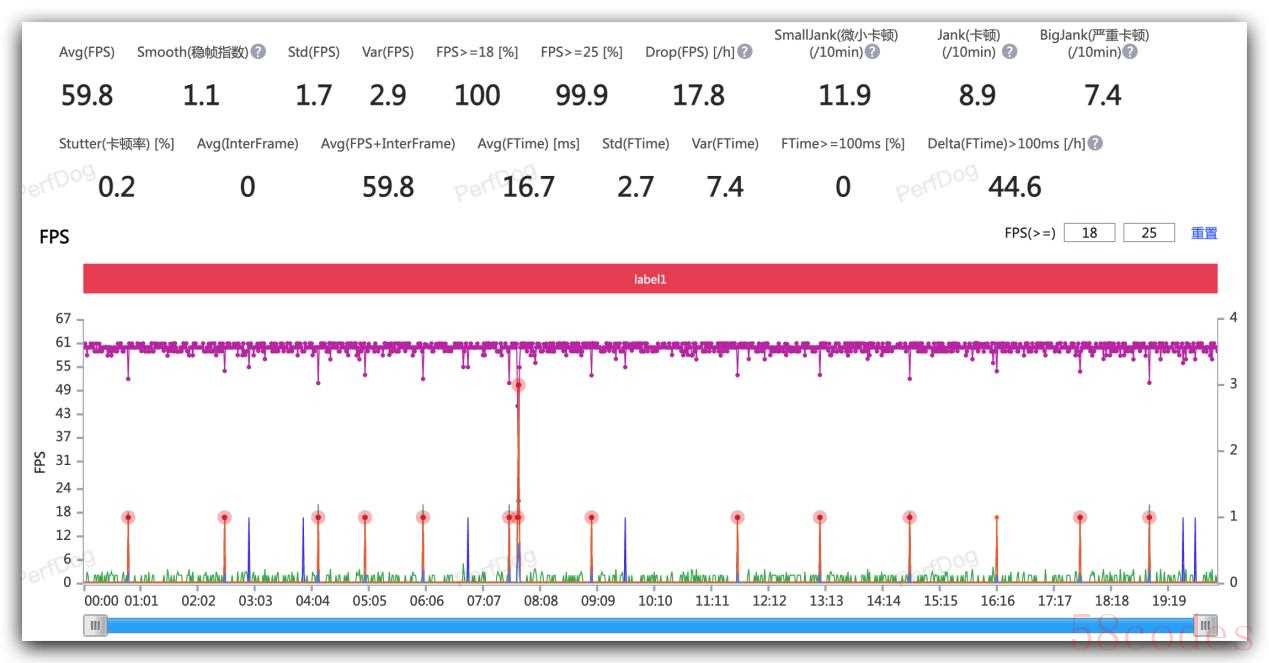The height and width of the screenshot is (663, 1269).
Task: Focus the FPS threshold field showing 25
Action: [x=1149, y=233]
